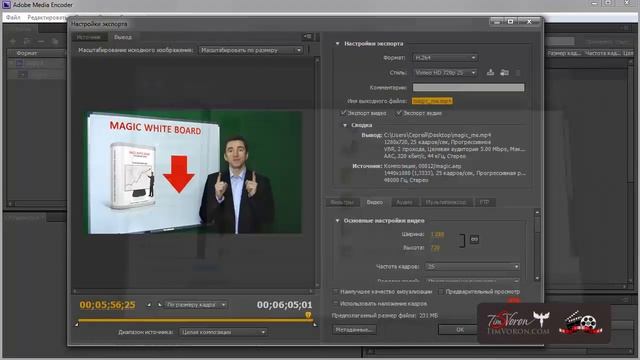Switch to the Аудио tab
The height and width of the screenshot is (360, 640).
pyautogui.click(x=404, y=202)
